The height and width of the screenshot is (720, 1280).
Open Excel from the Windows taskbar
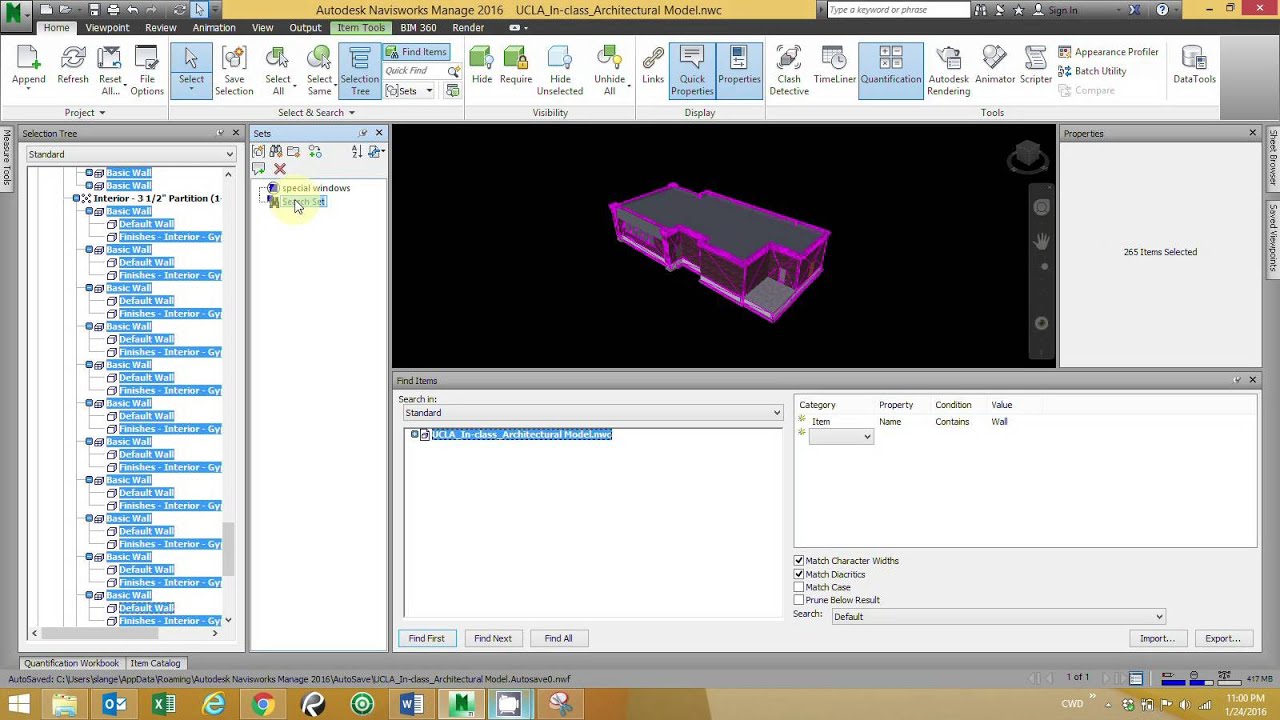coord(164,705)
